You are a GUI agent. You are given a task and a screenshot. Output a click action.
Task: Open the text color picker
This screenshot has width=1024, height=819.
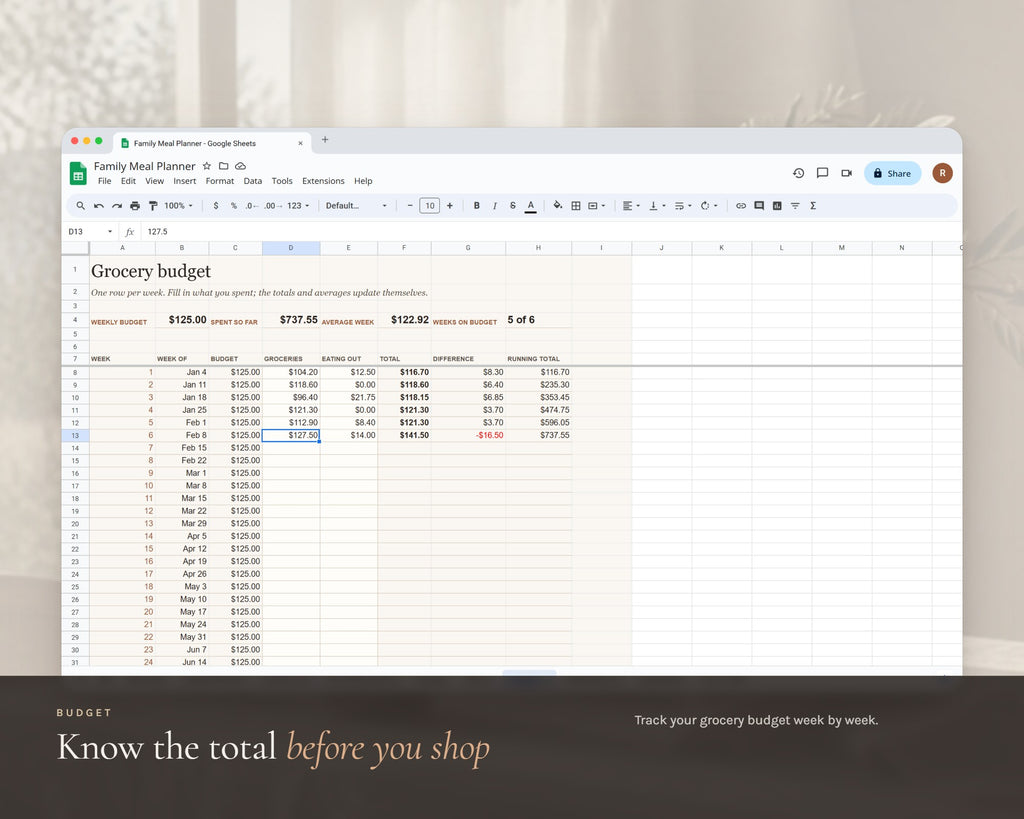(x=531, y=206)
